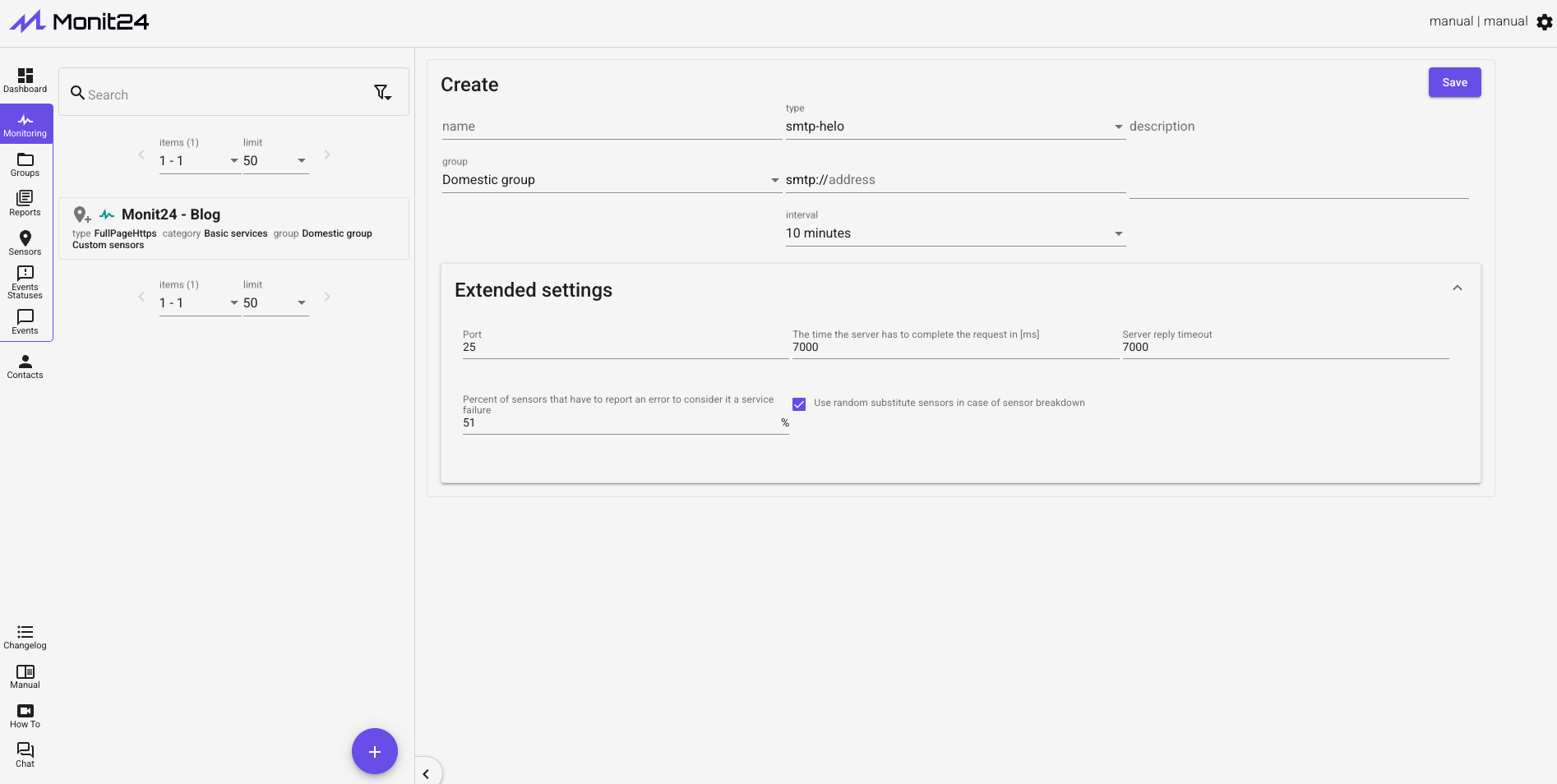Open the Chat icon
1557x784 pixels.
click(25, 750)
